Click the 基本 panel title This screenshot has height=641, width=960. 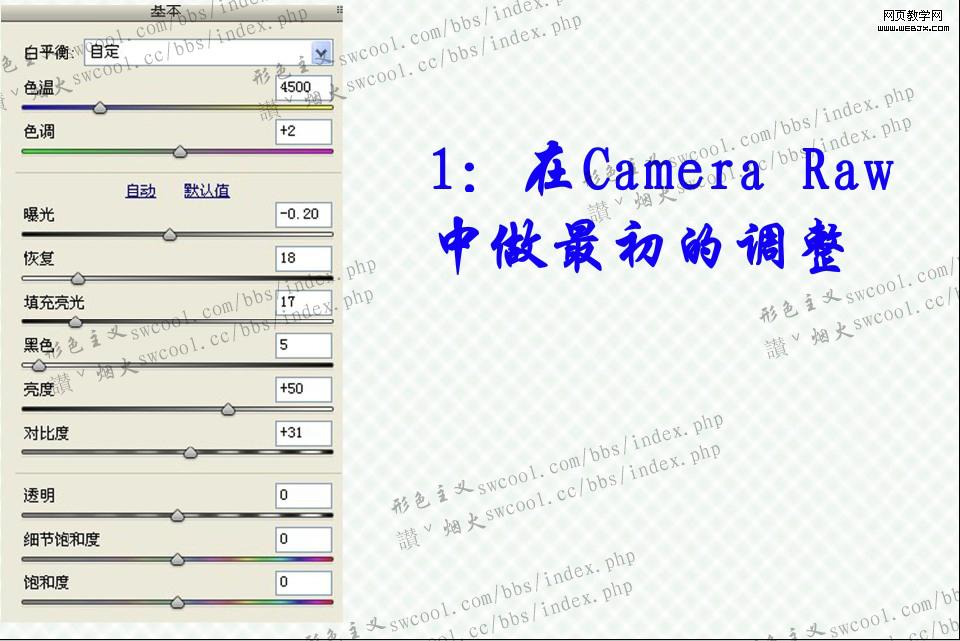166,11
